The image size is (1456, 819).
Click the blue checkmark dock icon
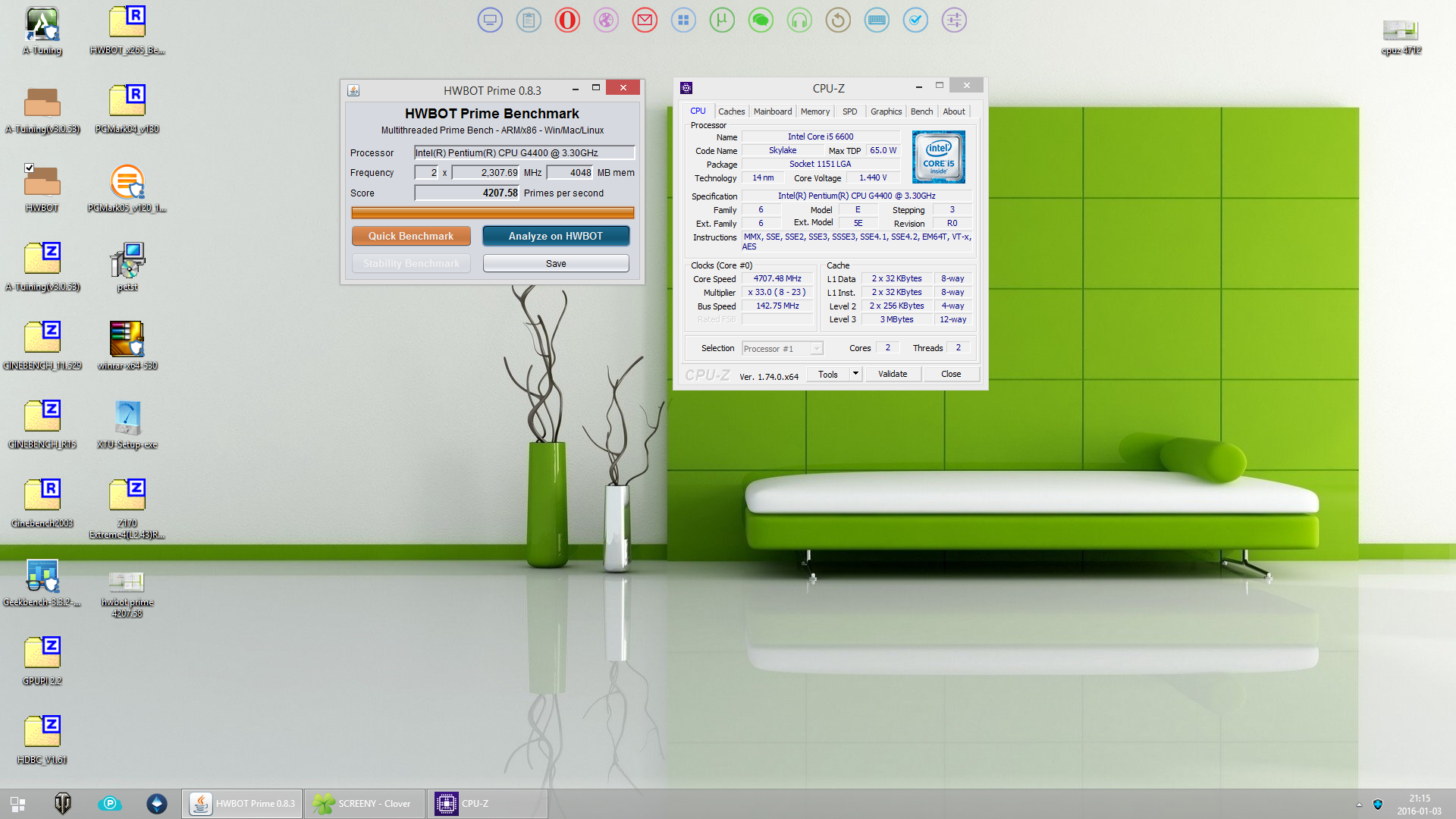click(x=915, y=20)
